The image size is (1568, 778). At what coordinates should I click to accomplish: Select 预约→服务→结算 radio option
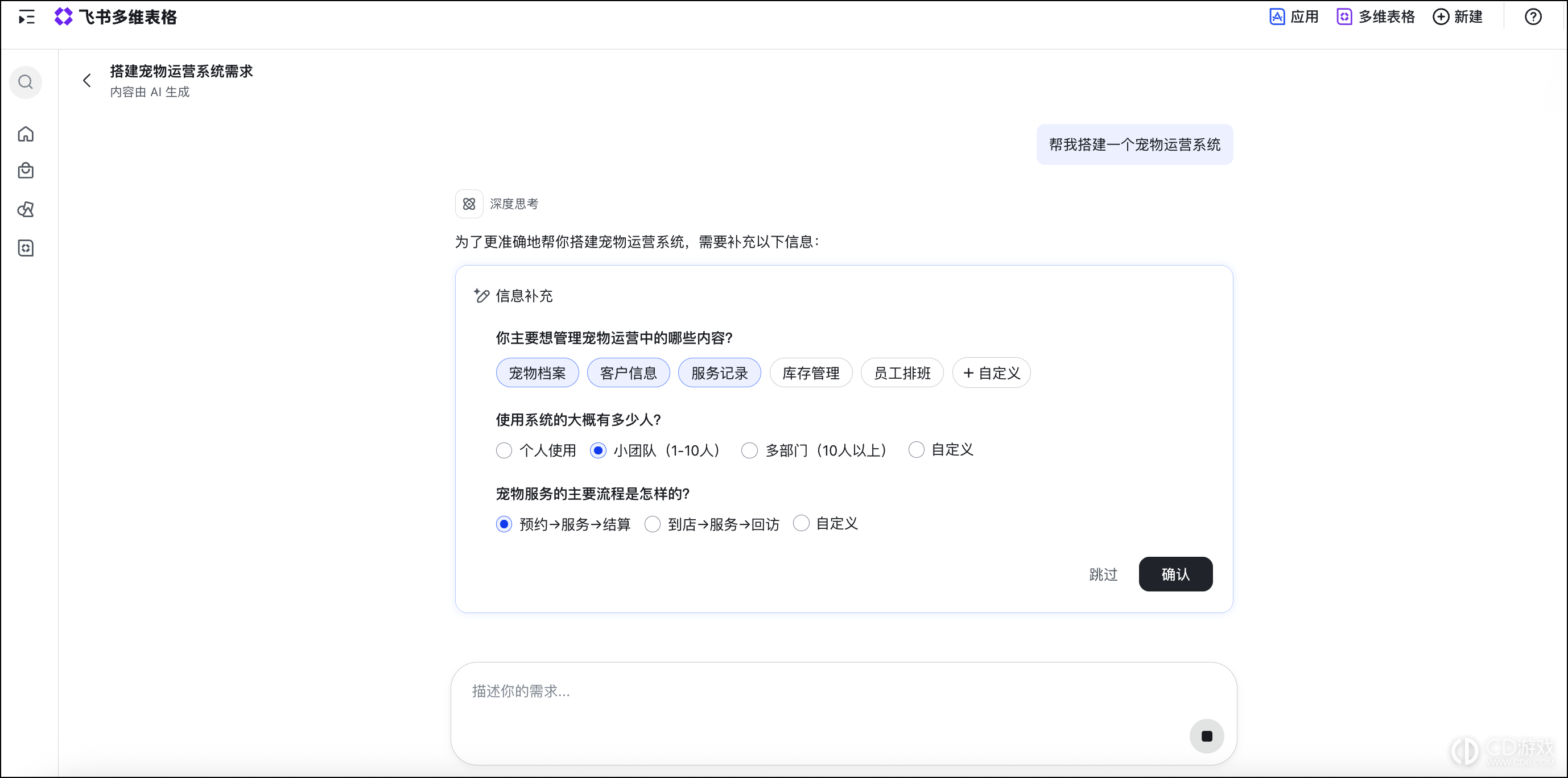point(563,524)
